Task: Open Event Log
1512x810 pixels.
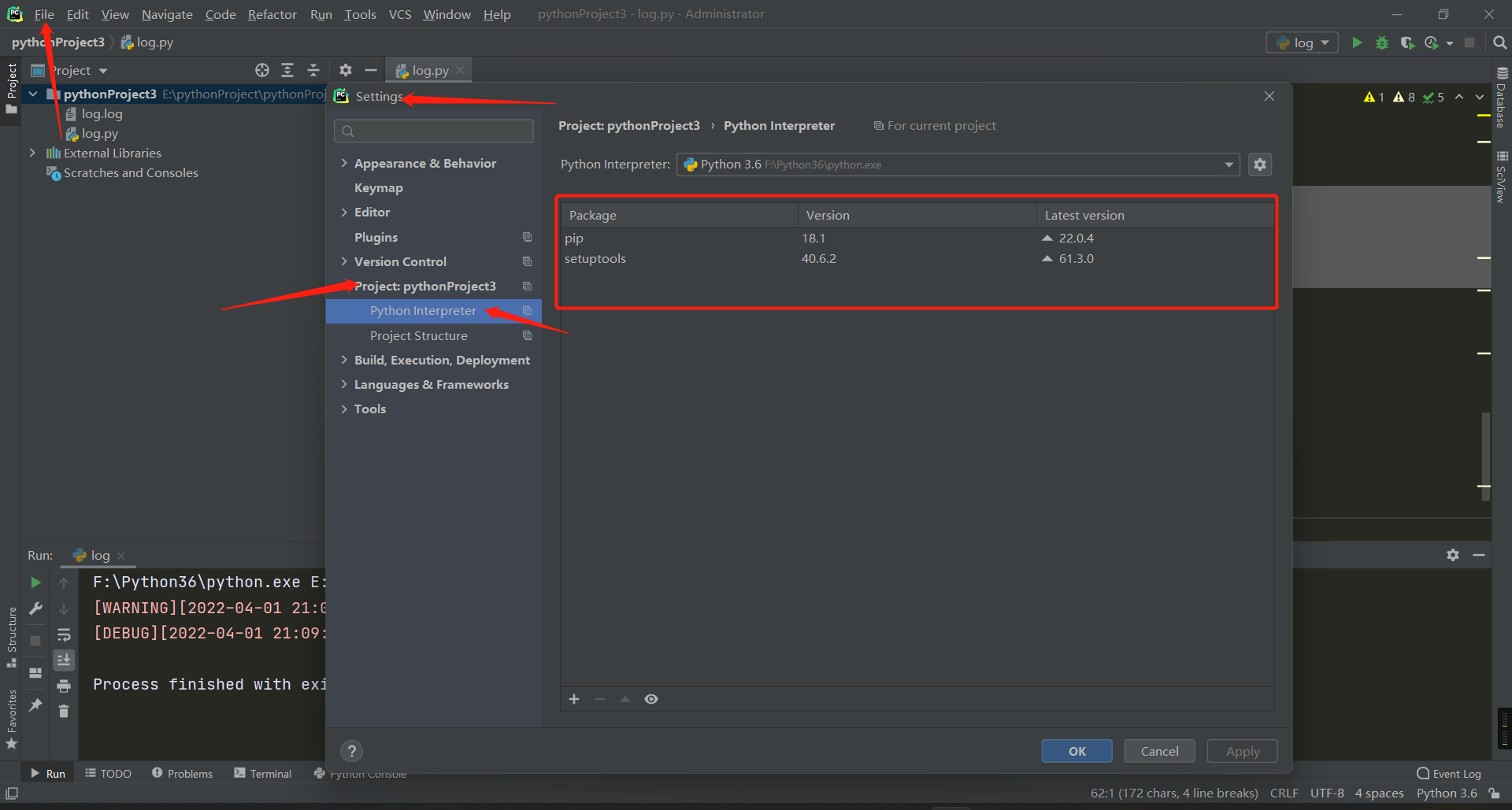Action: [1449, 774]
